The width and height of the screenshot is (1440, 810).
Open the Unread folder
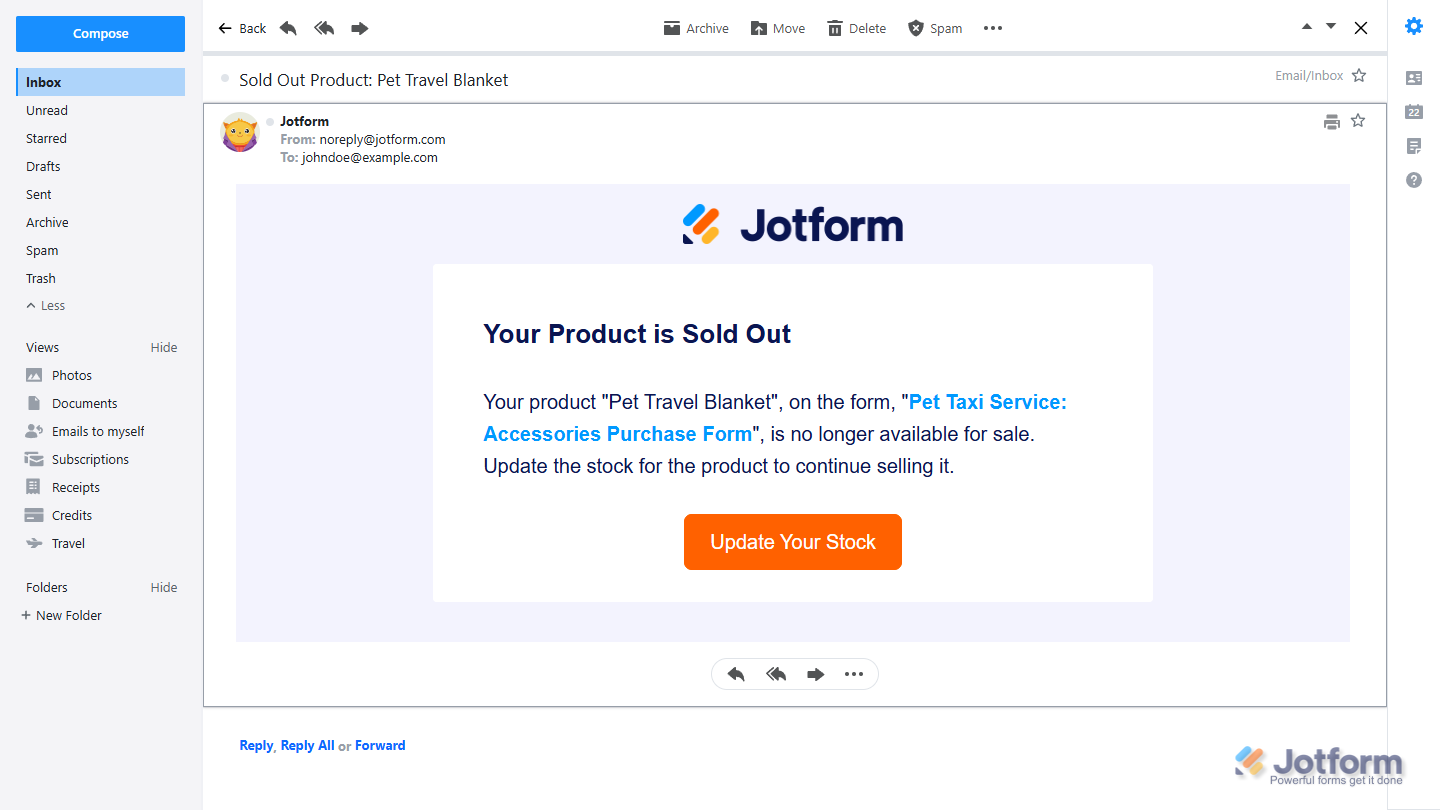coord(47,111)
